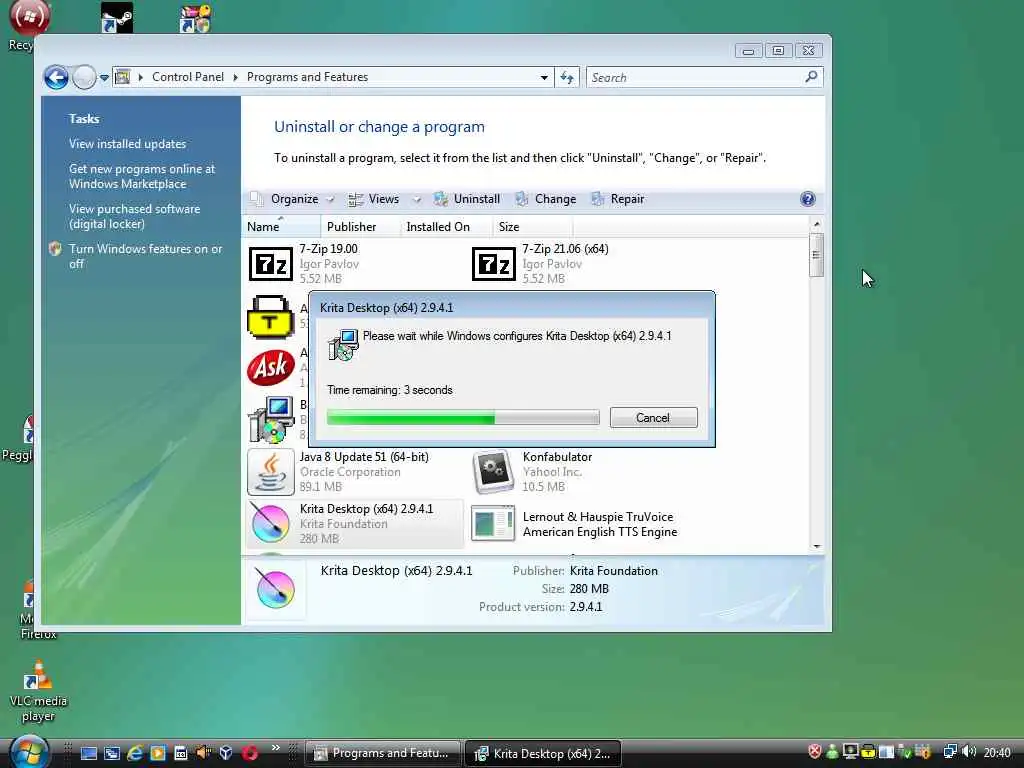Open the recent pages dropdown arrow
This screenshot has height=768, width=1024.
point(104,78)
